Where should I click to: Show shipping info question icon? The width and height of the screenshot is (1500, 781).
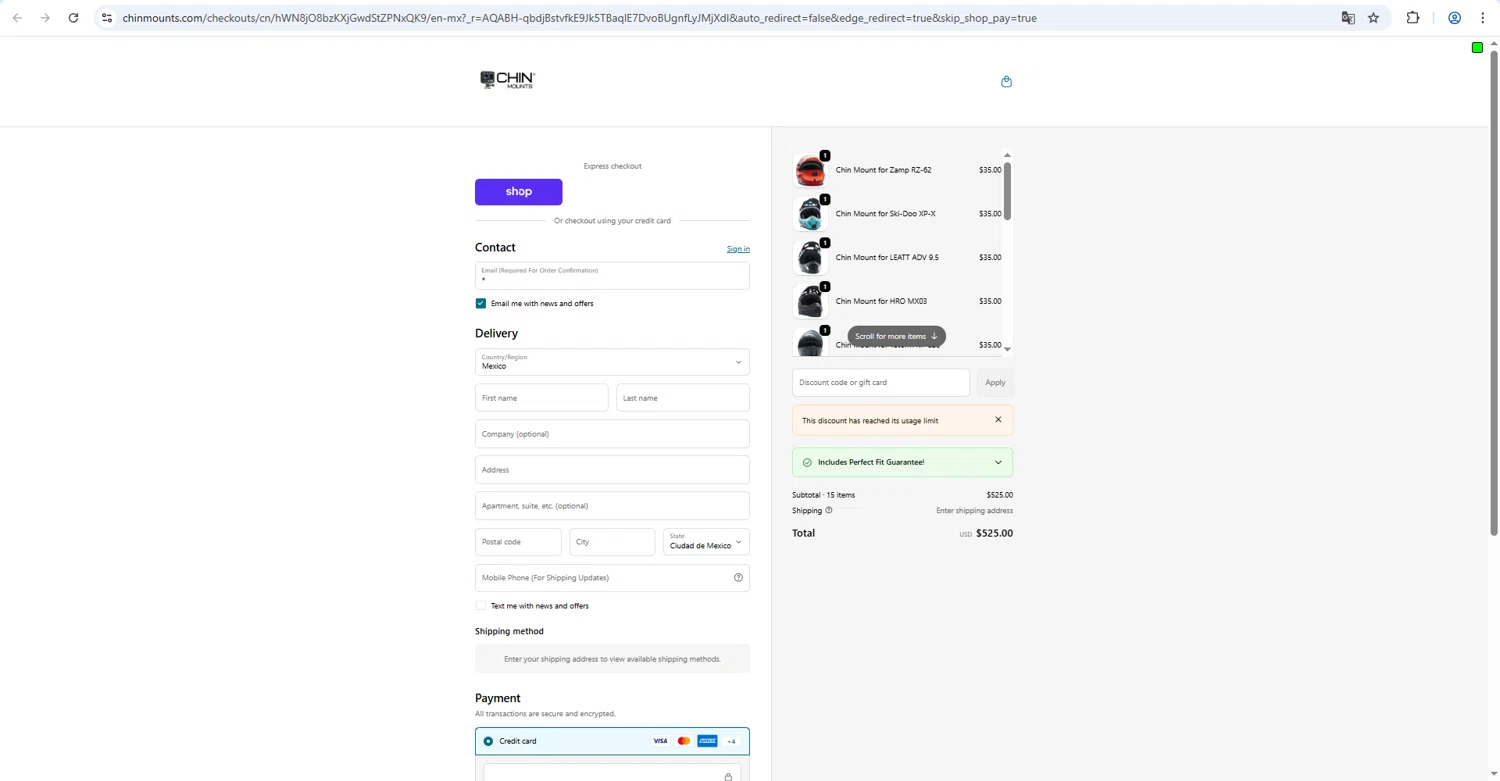[x=828, y=510]
